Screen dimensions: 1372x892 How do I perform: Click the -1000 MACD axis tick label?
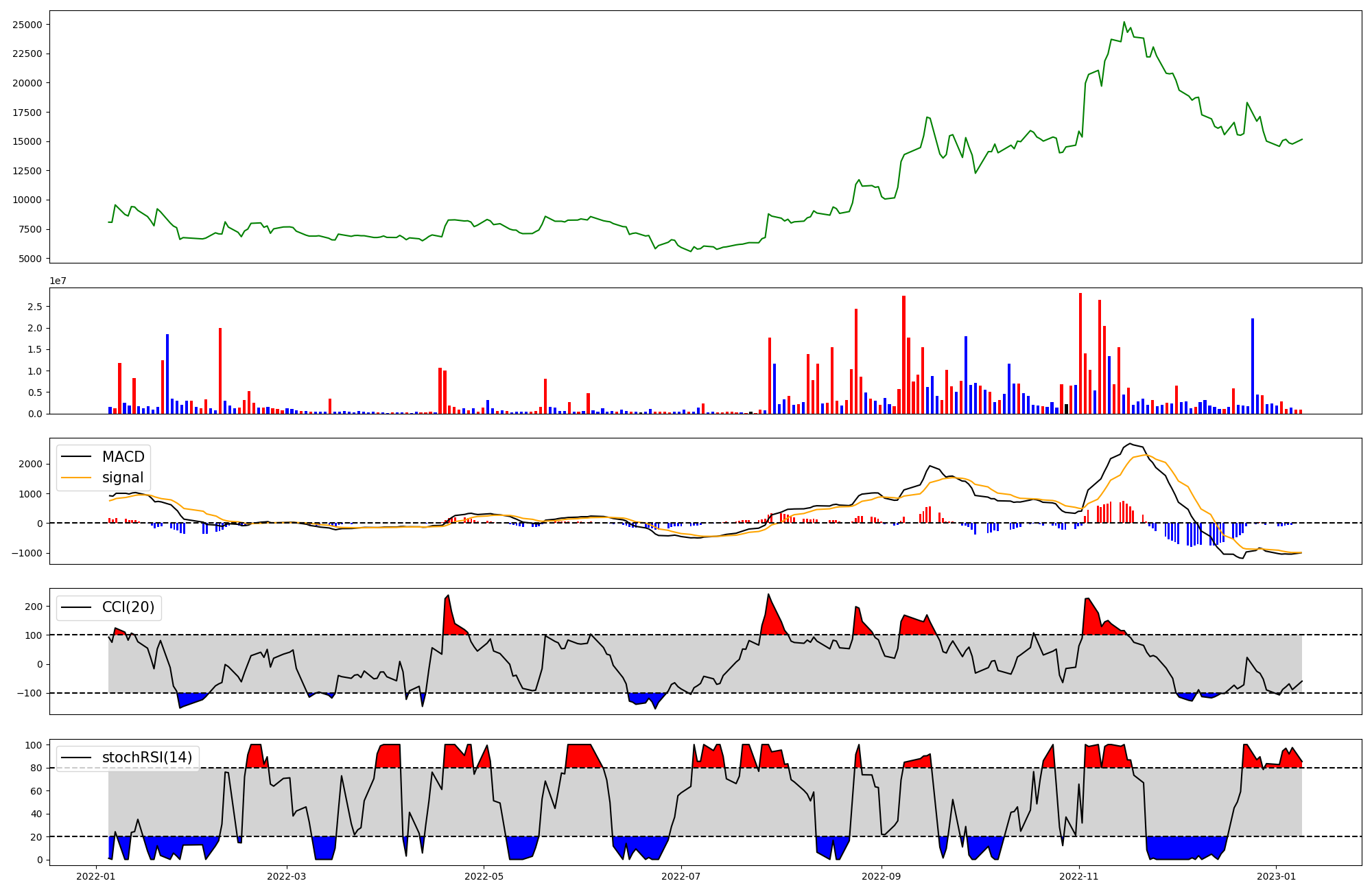pos(26,553)
